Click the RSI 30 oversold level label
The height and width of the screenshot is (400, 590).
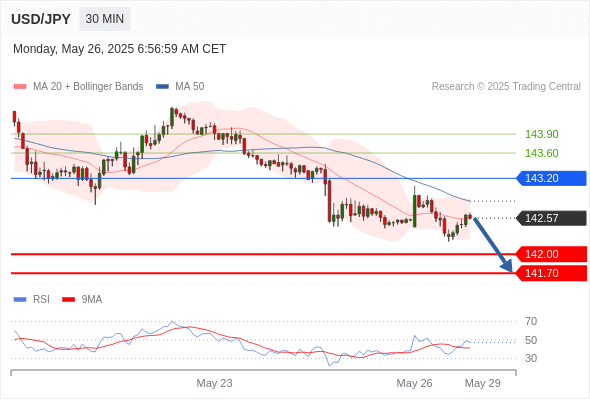531,358
